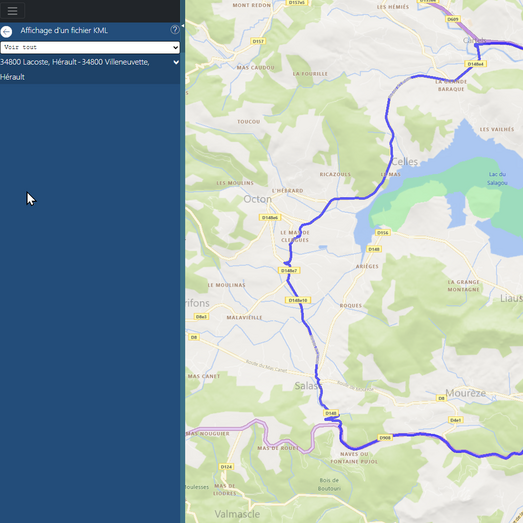Click the D956 road shield by the lake
The image size is (523, 523).
(x=383, y=232)
